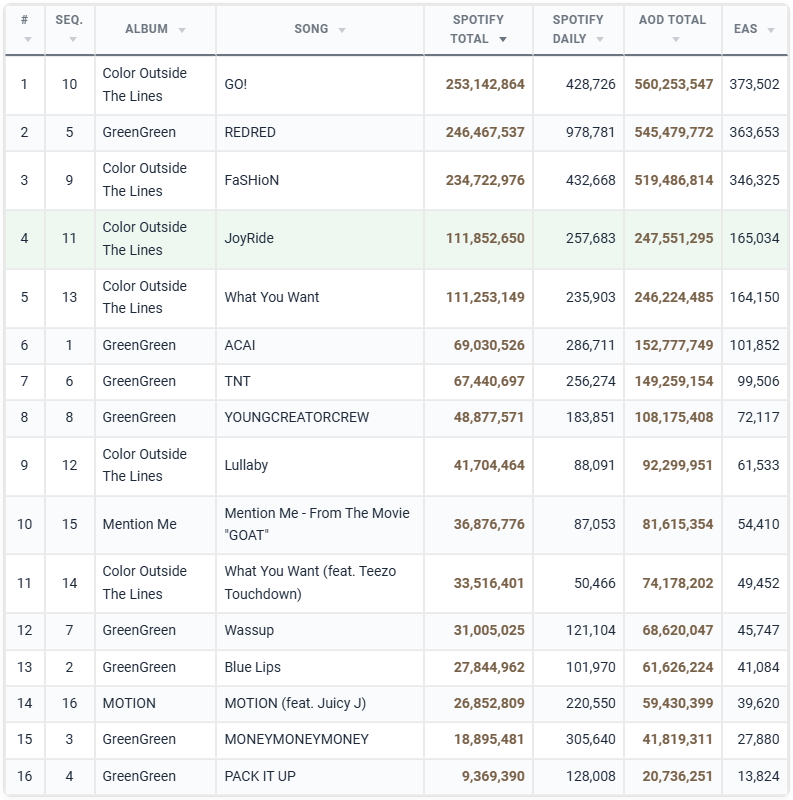This screenshot has width=793, height=800.
Task: Click EAS value 13,824
Action: (758, 776)
